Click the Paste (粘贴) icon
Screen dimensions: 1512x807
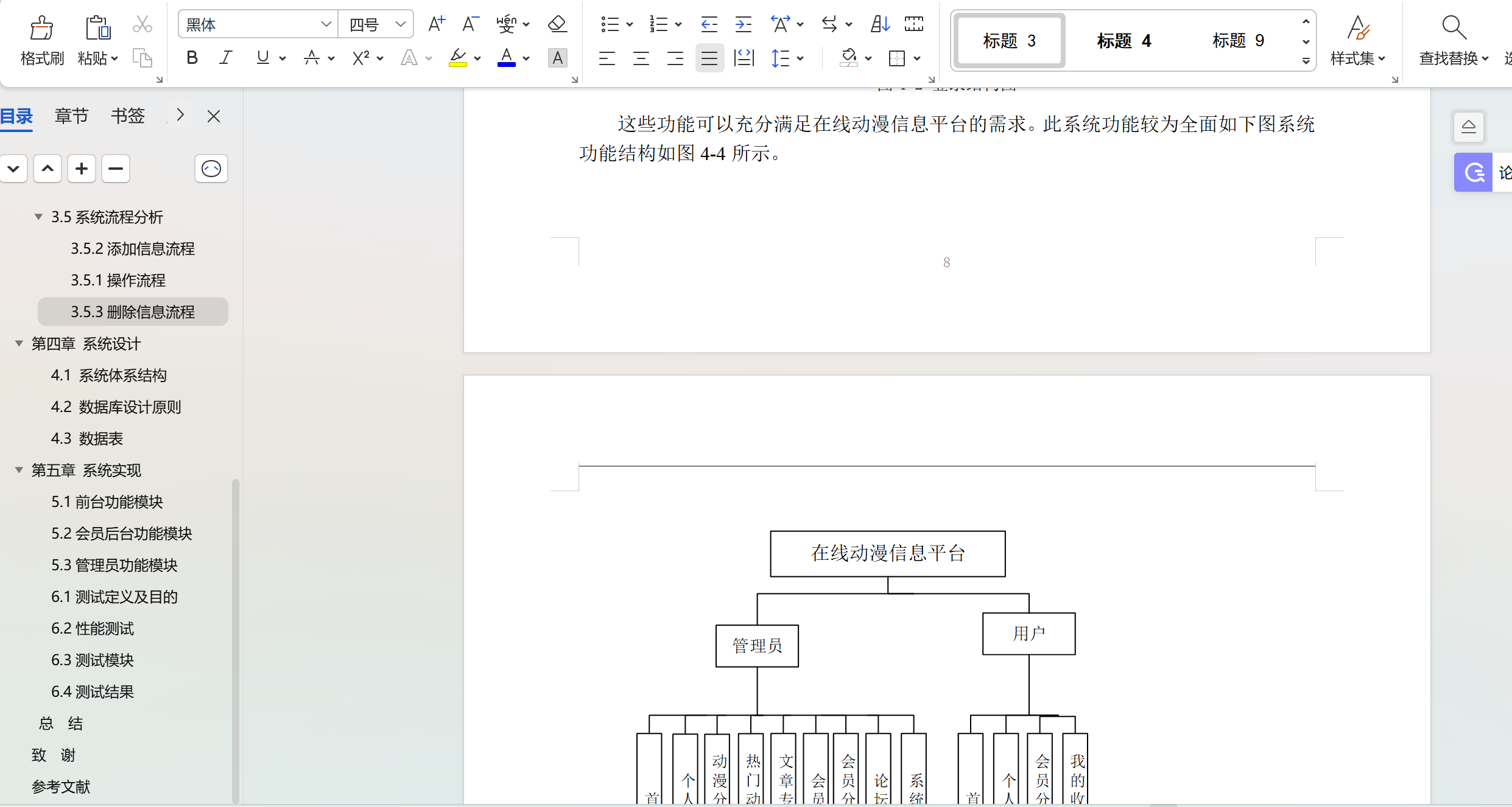[x=97, y=28]
